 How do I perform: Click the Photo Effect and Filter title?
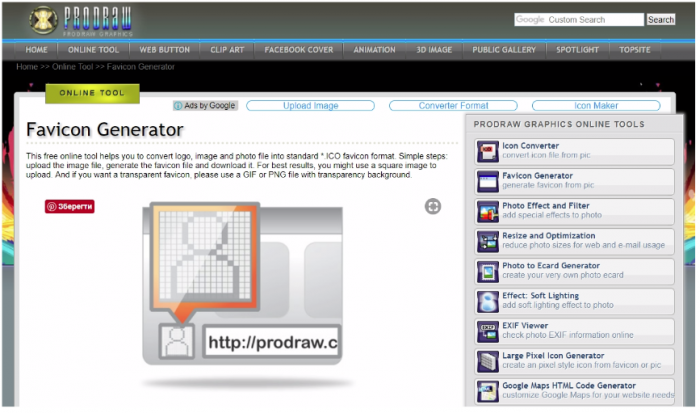[x=546, y=206]
